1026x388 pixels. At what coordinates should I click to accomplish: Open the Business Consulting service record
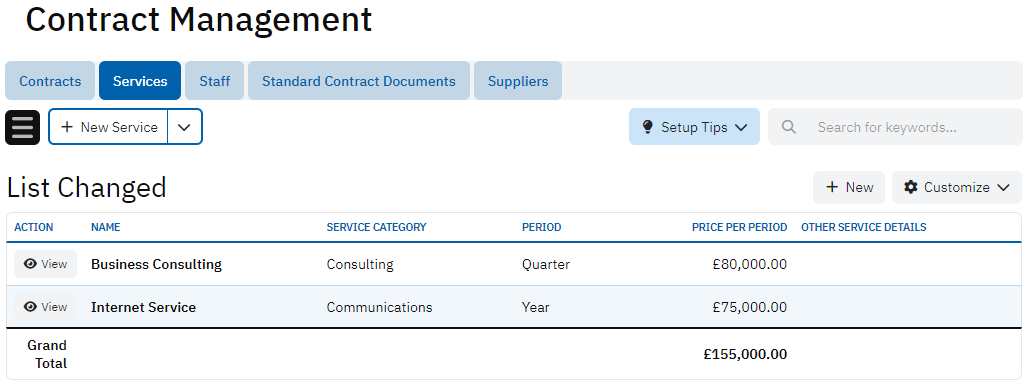[156, 264]
